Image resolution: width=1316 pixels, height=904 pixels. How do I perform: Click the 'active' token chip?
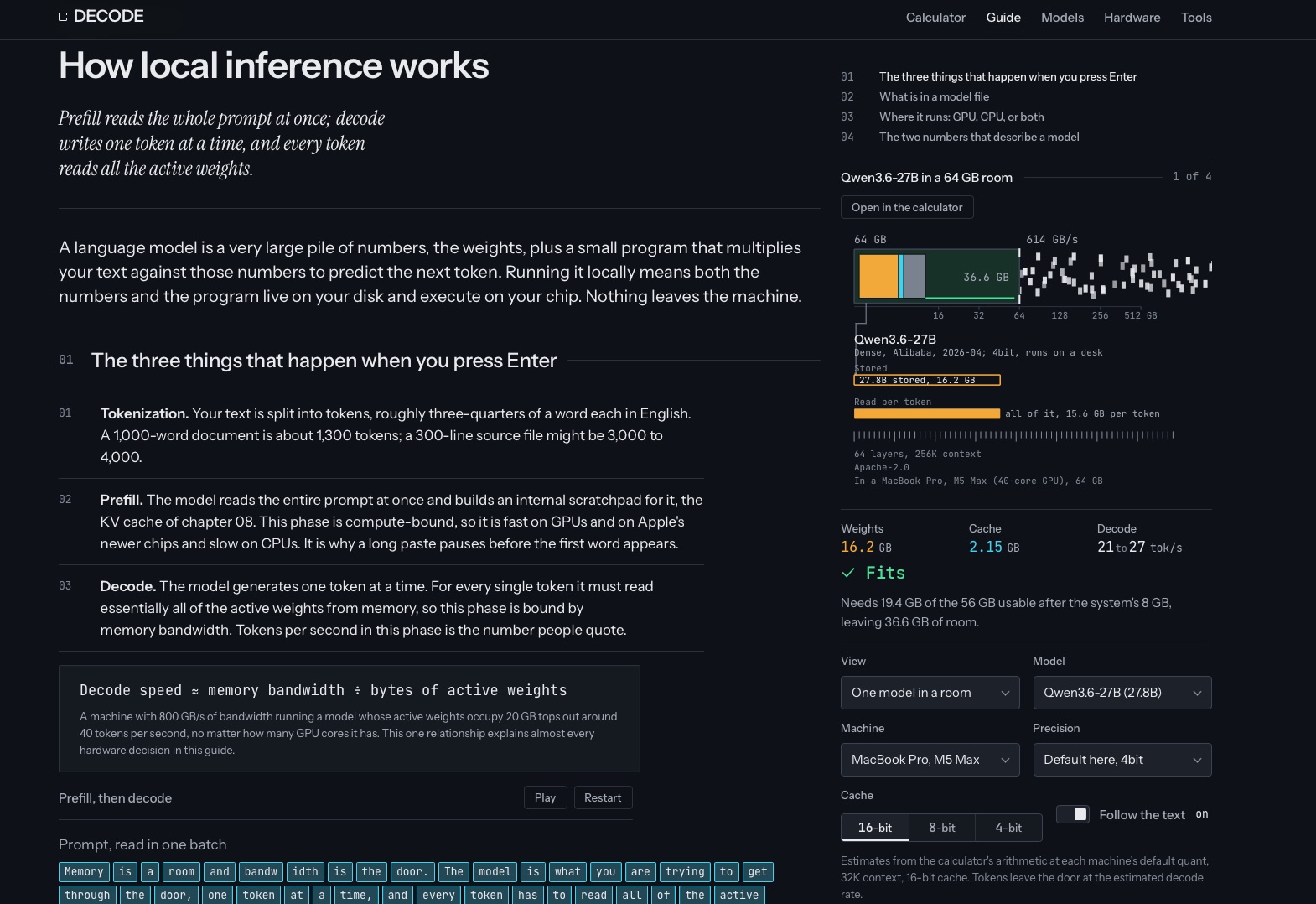[x=739, y=895]
